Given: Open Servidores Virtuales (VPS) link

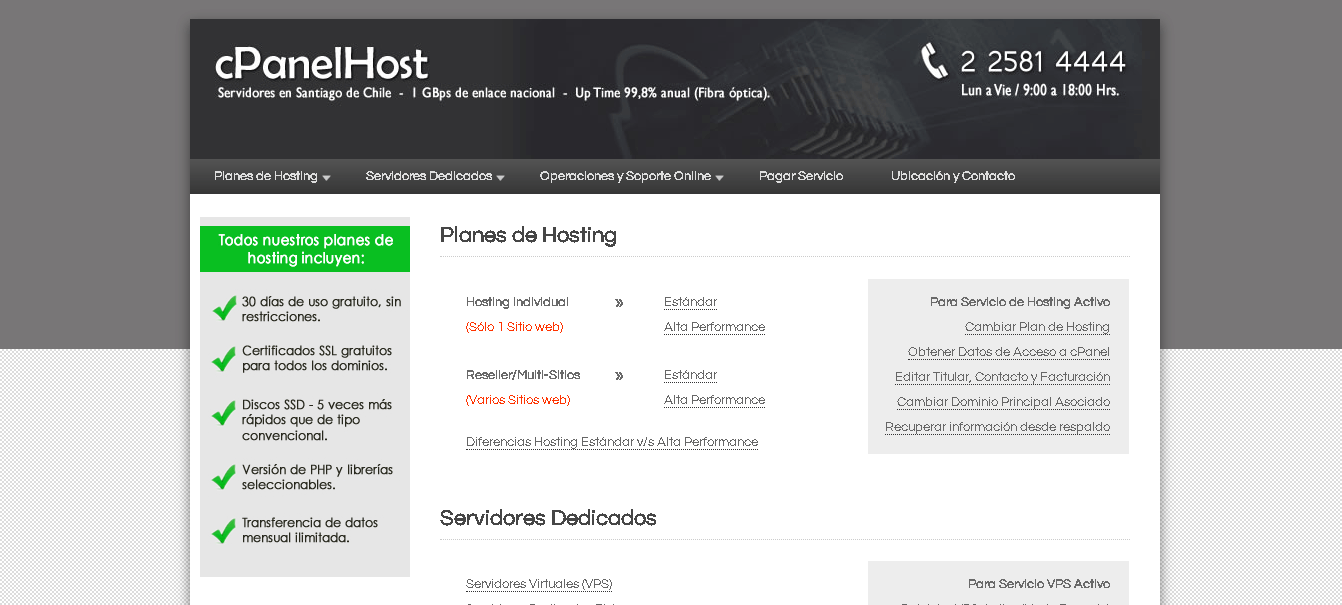Looking at the screenshot, I should [539, 584].
